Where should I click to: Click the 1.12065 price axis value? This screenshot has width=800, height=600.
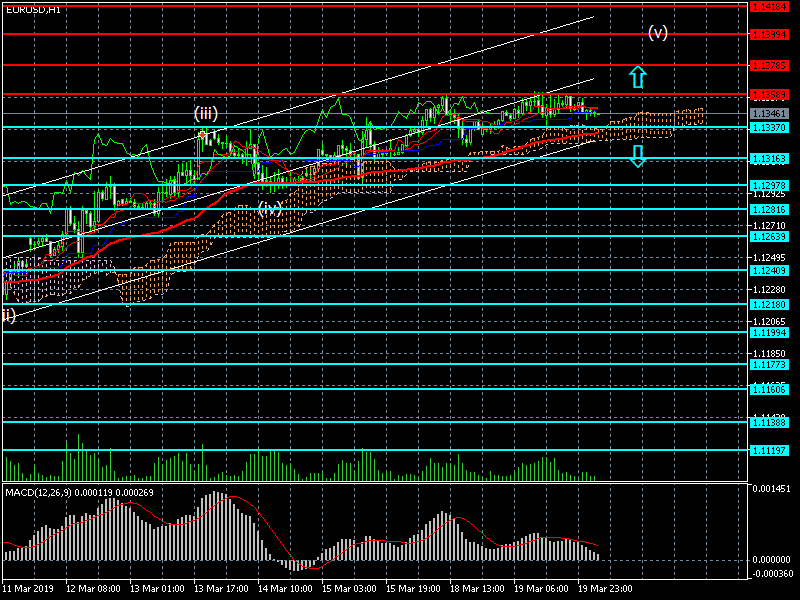tap(769, 321)
